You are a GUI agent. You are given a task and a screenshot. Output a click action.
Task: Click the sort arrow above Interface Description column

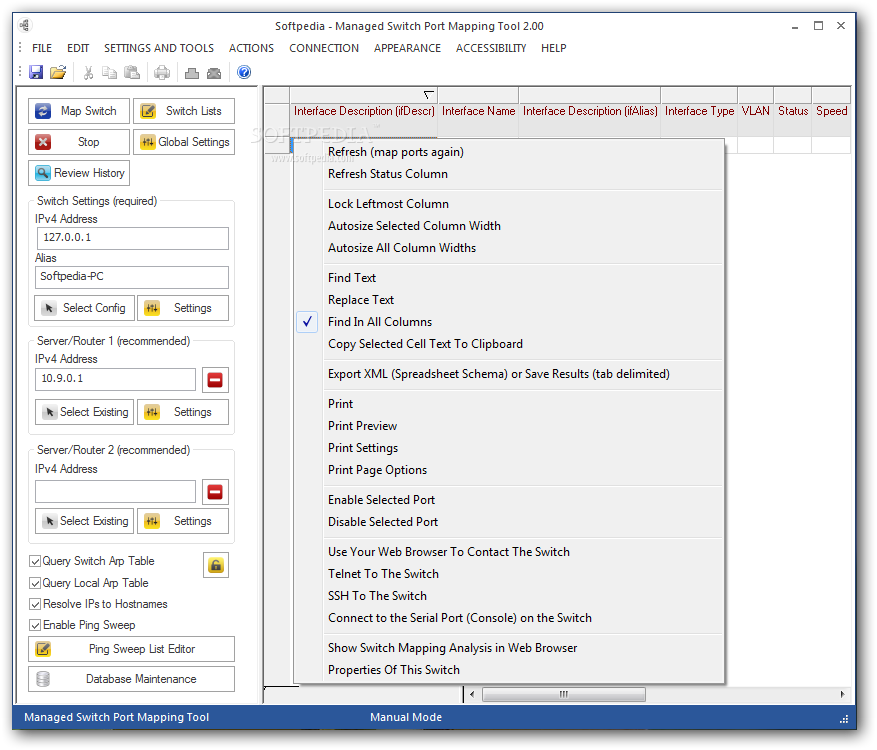[x=428, y=95]
